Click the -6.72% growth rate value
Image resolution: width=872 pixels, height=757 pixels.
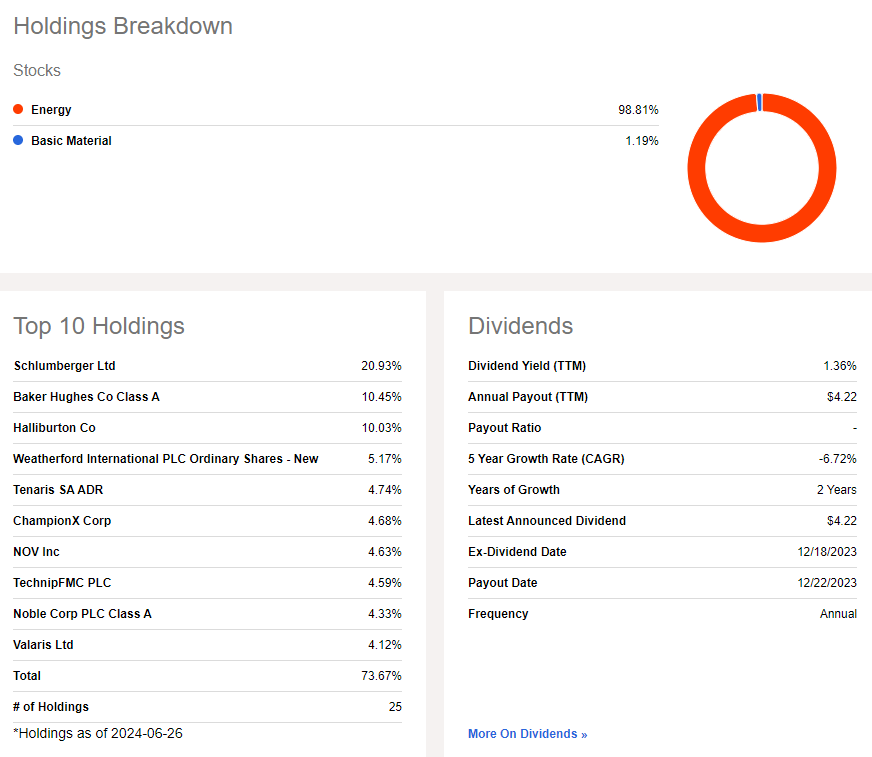point(838,459)
